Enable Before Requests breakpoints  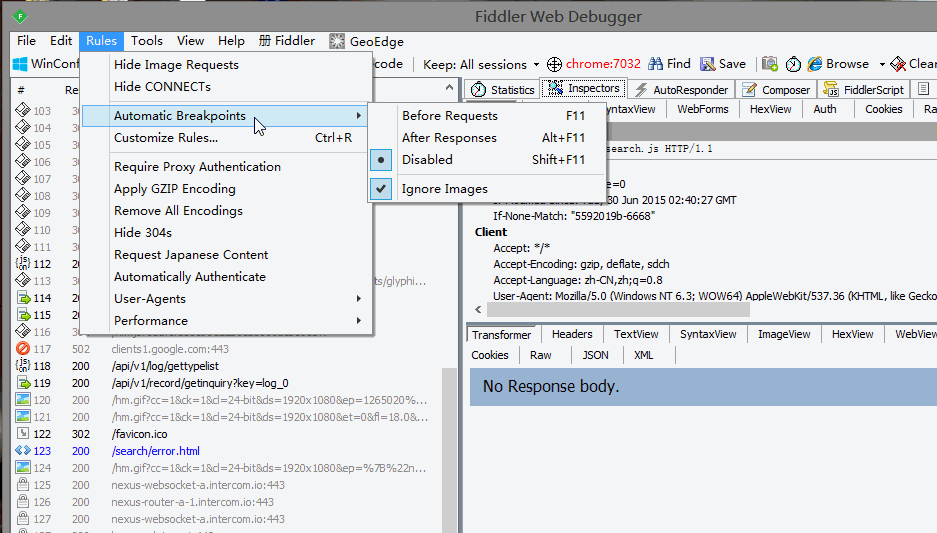click(487, 115)
